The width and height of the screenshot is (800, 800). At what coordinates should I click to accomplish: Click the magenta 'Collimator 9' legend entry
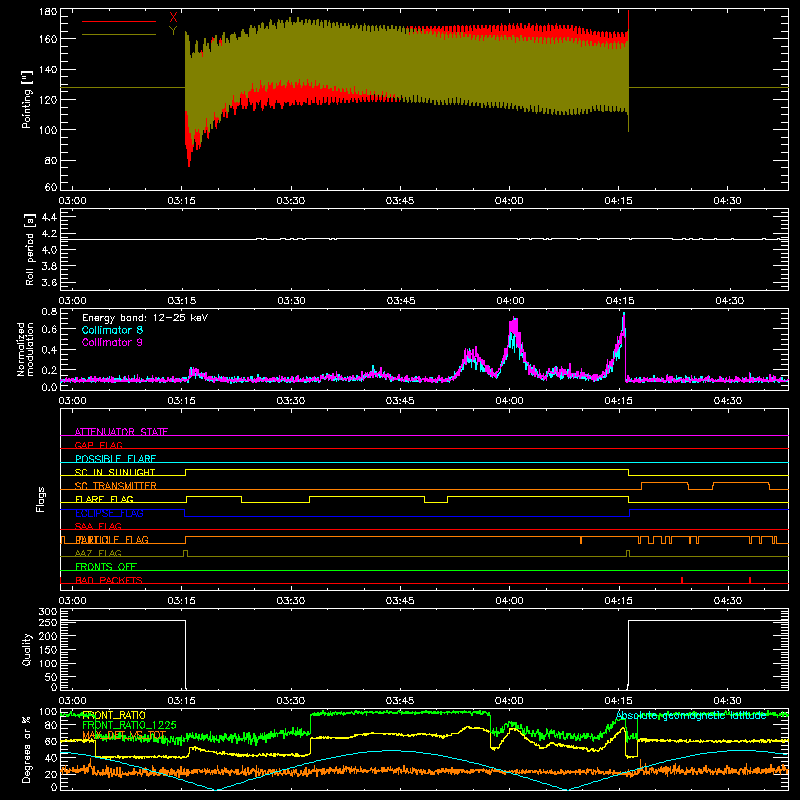pyautogui.click(x=112, y=342)
